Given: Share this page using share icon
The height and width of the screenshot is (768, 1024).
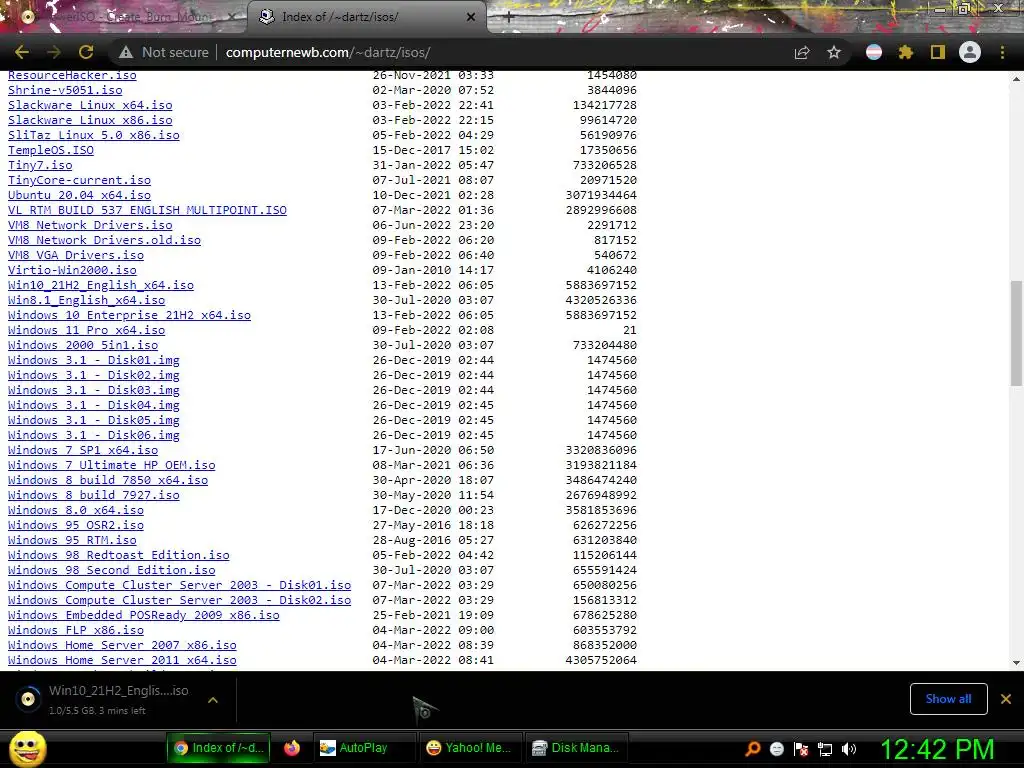Looking at the screenshot, I should (x=802, y=52).
